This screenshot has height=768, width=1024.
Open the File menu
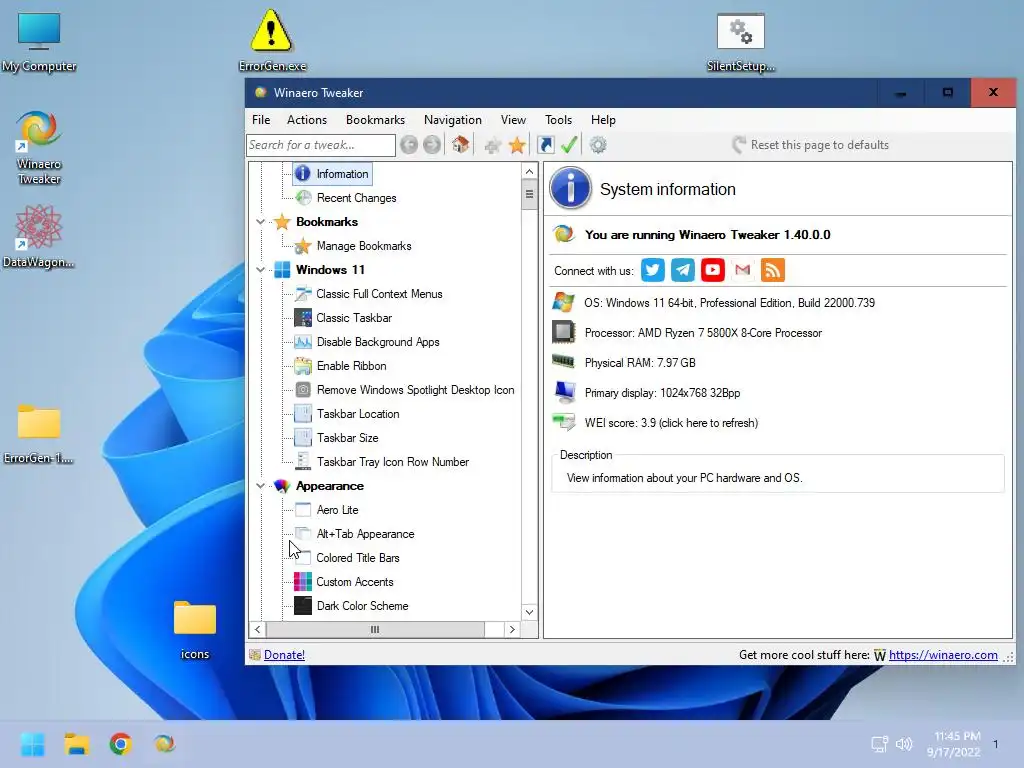(261, 120)
